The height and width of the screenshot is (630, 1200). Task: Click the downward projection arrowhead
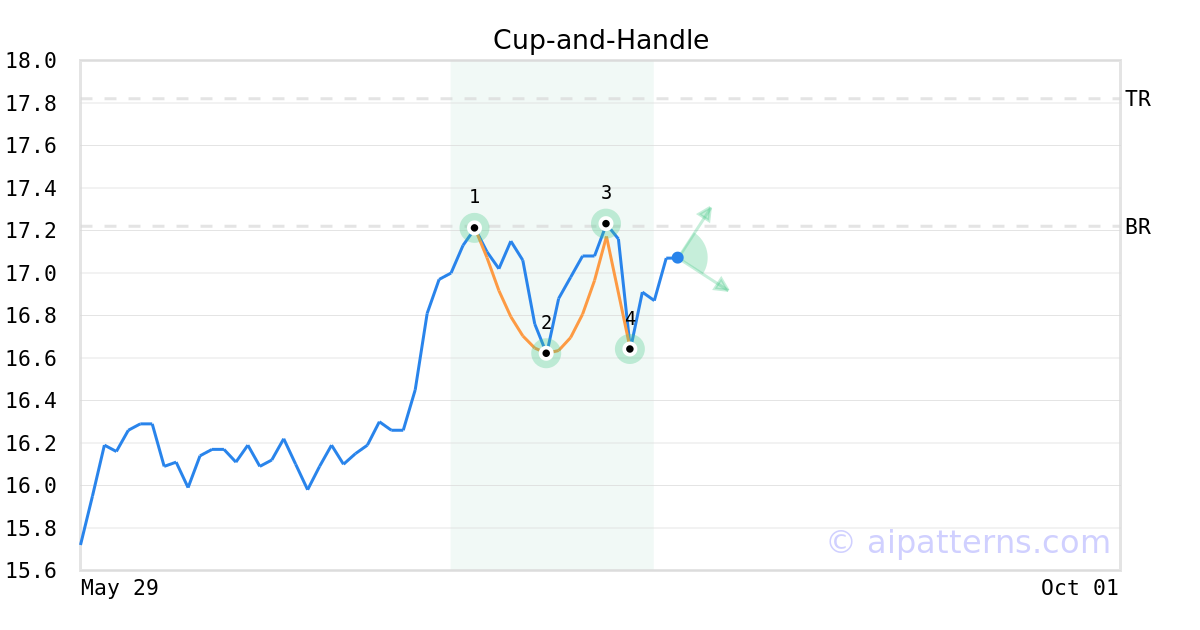click(722, 287)
